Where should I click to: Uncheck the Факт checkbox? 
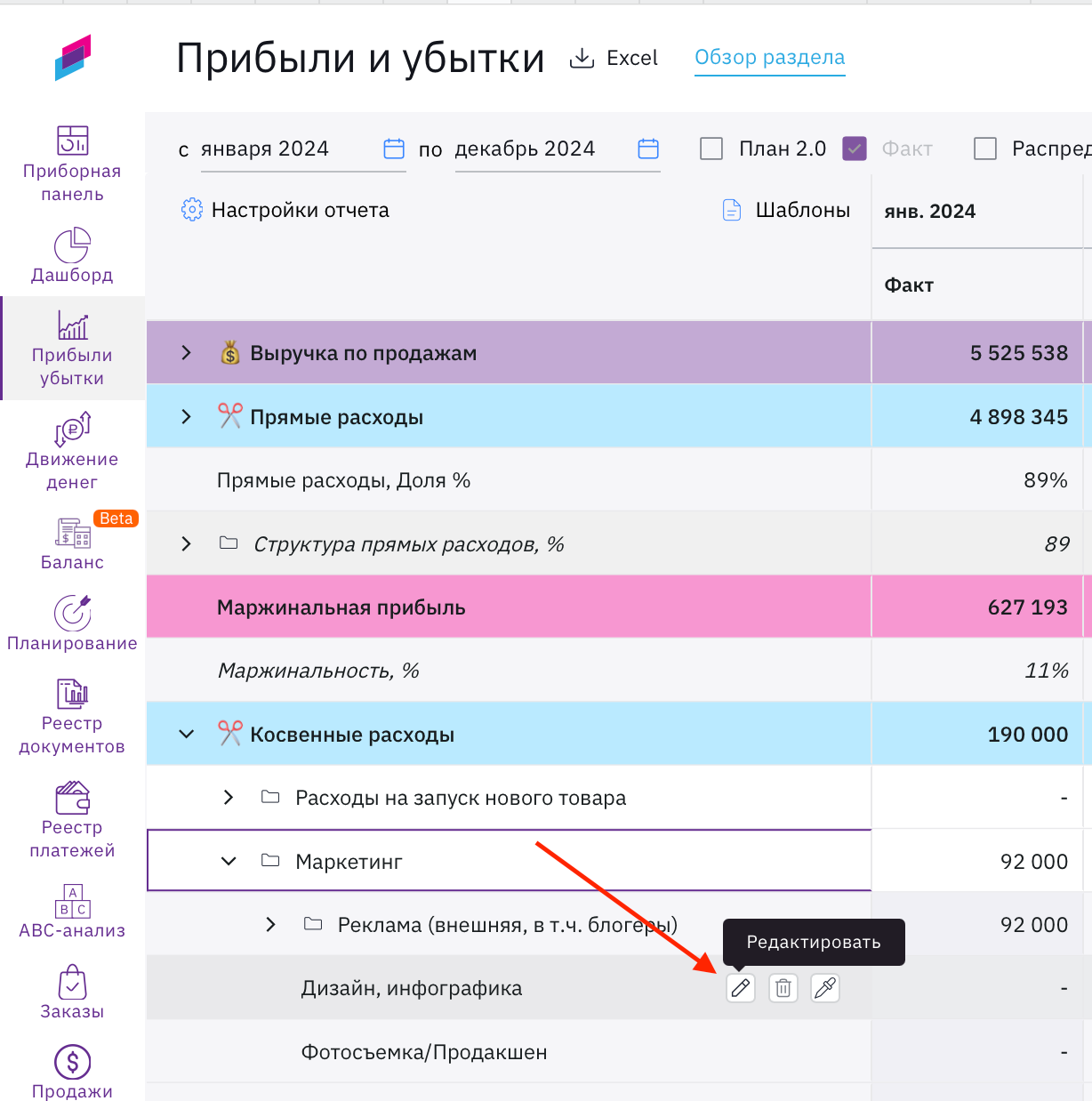pyautogui.click(x=854, y=149)
